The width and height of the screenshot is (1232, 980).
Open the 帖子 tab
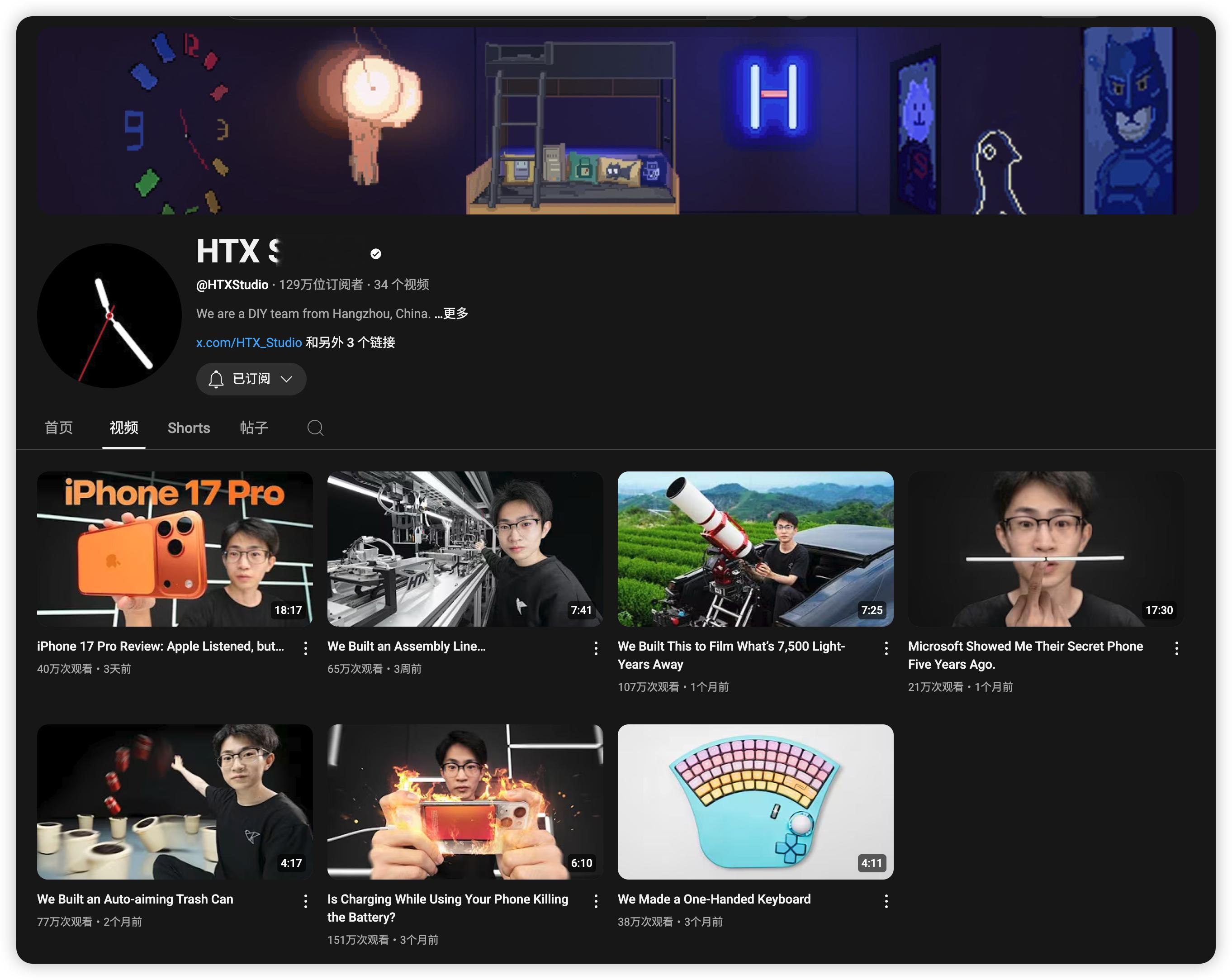(x=254, y=428)
